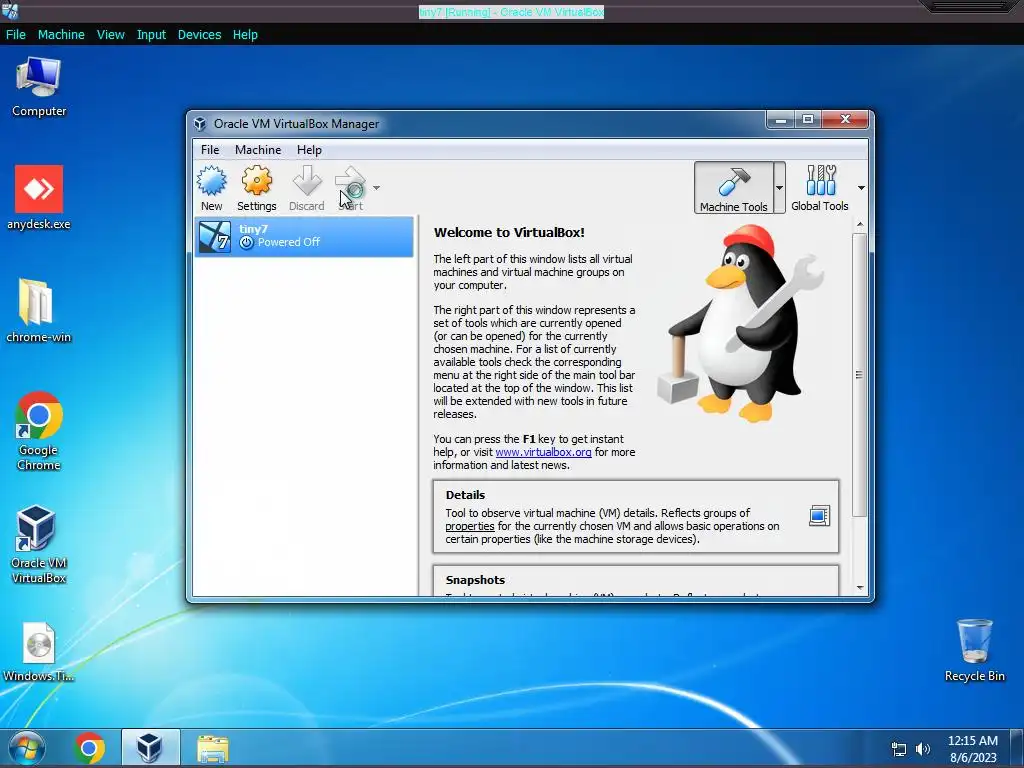Open Help menu in VirtualBox Manager
This screenshot has width=1024, height=768.
309,150
